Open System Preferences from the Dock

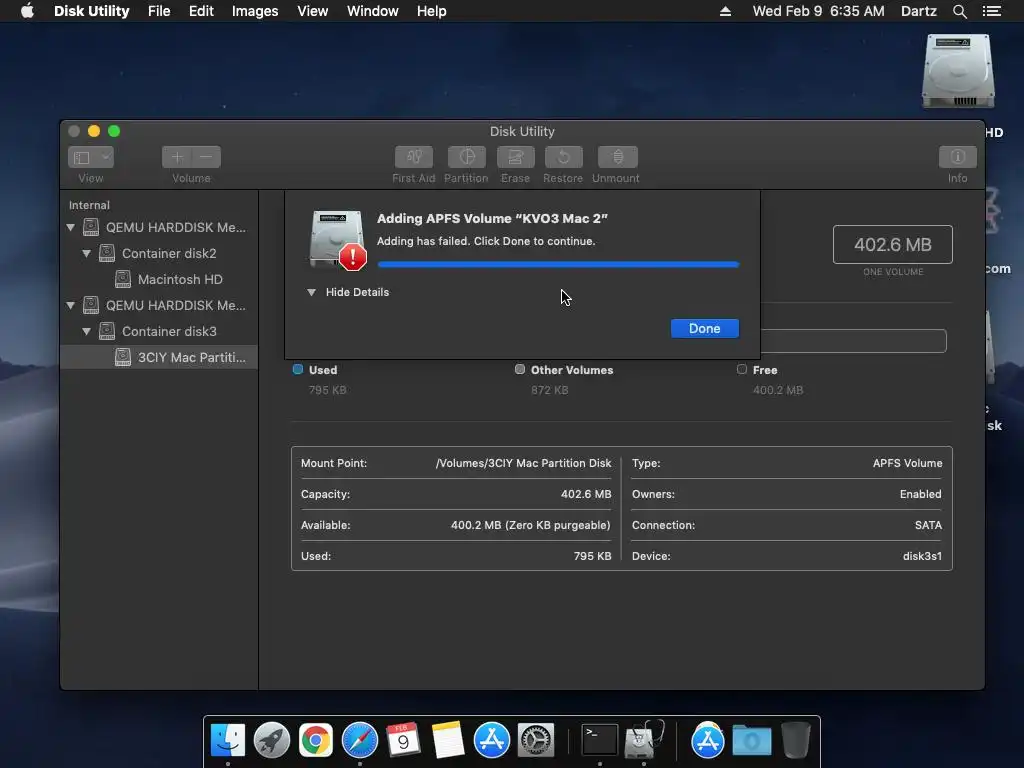[536, 740]
